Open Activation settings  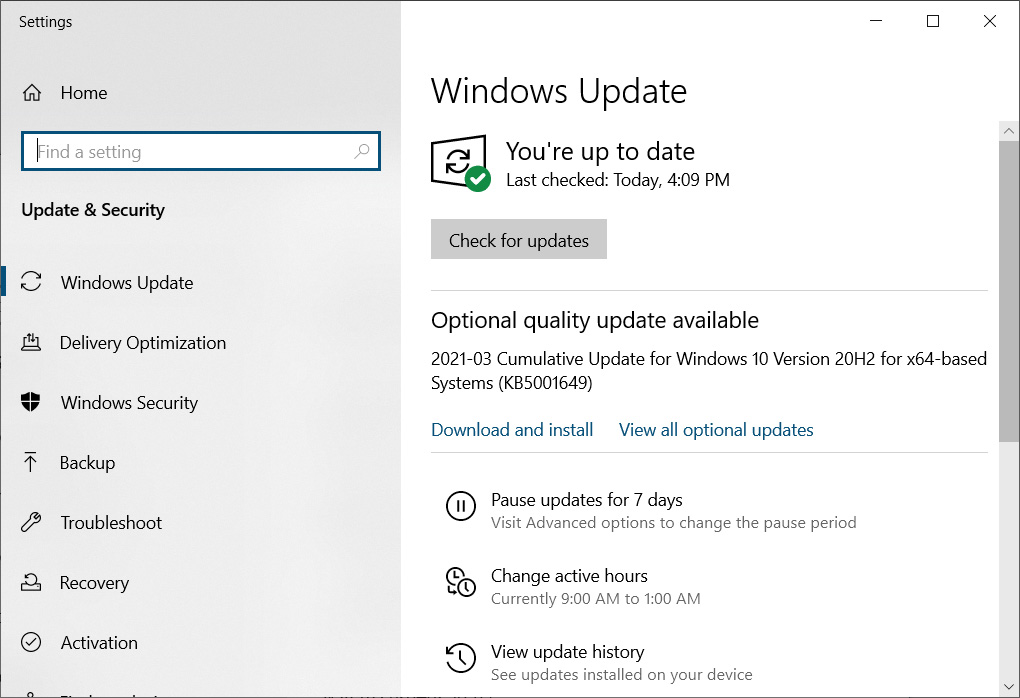[99, 643]
